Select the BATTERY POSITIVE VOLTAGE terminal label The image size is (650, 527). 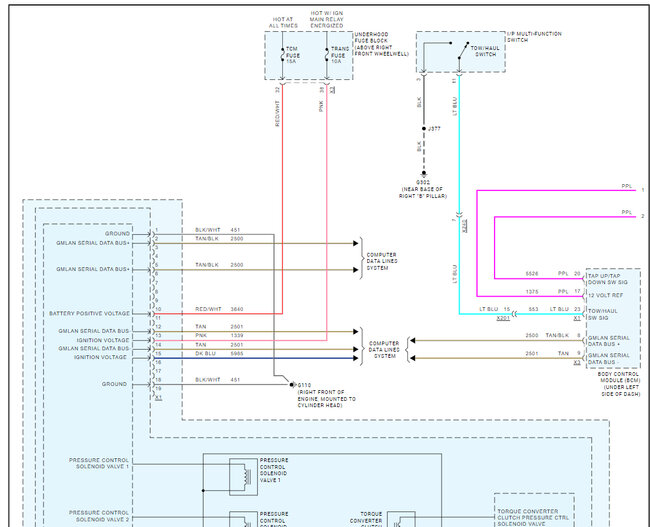pos(89,313)
